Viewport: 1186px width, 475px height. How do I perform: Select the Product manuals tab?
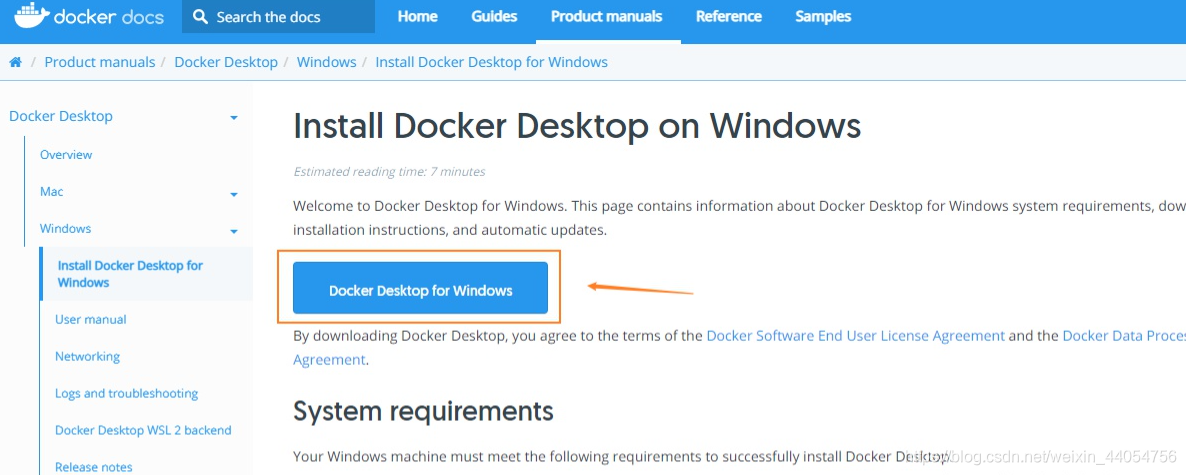(x=607, y=17)
